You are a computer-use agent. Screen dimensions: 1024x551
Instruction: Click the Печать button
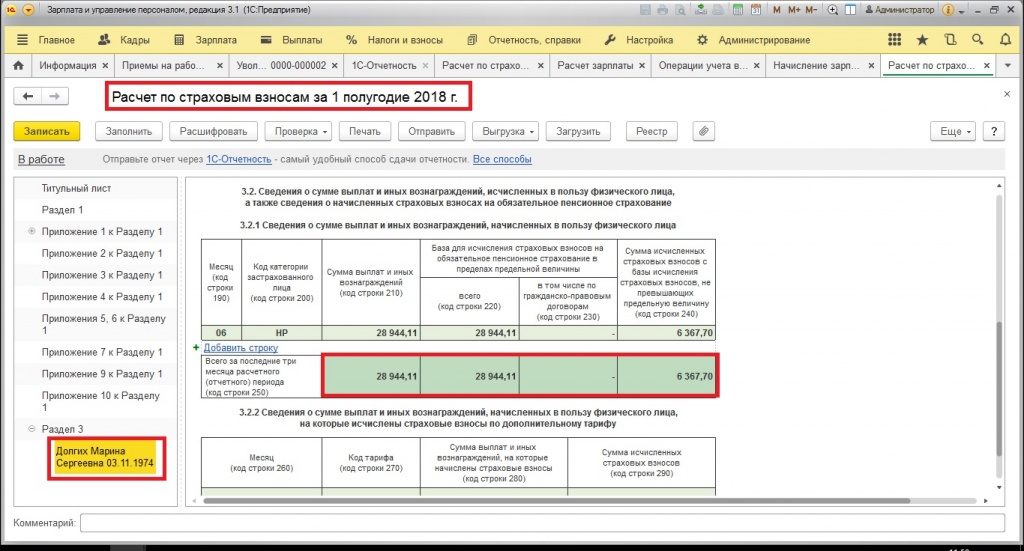tap(364, 131)
